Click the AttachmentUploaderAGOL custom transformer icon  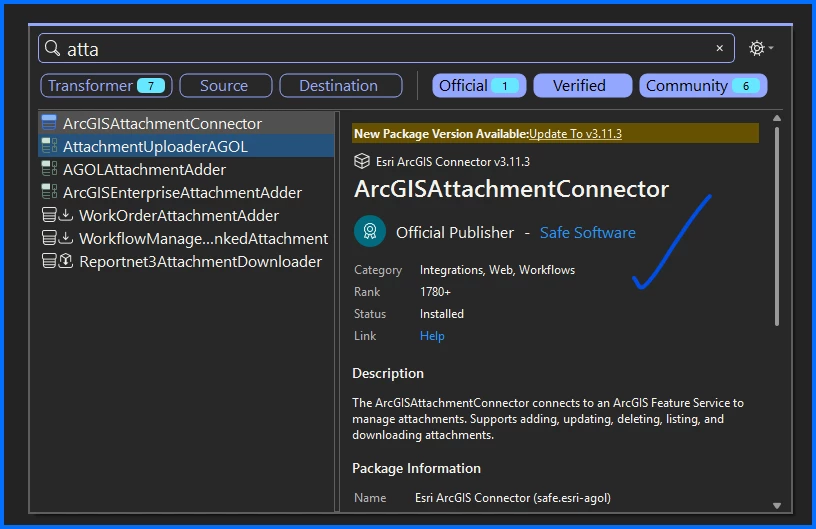[49, 146]
